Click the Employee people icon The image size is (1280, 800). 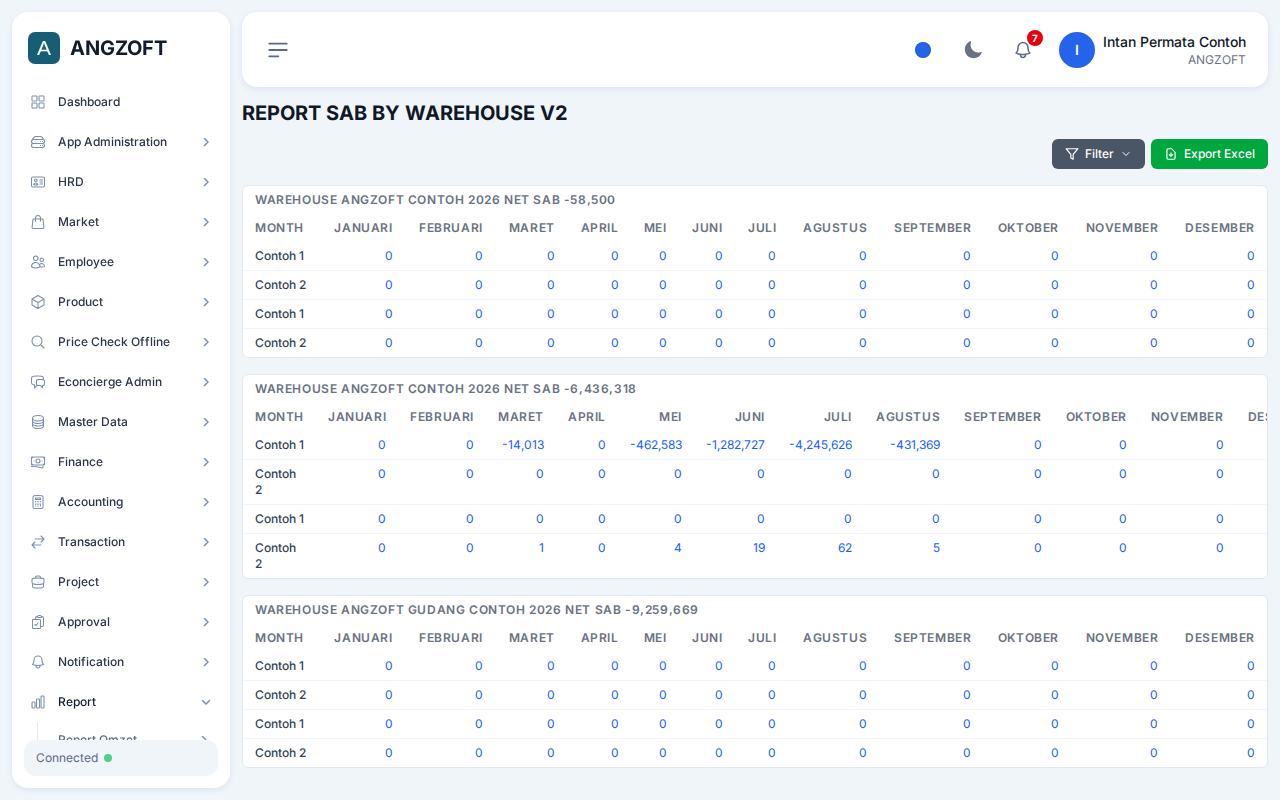[38, 262]
